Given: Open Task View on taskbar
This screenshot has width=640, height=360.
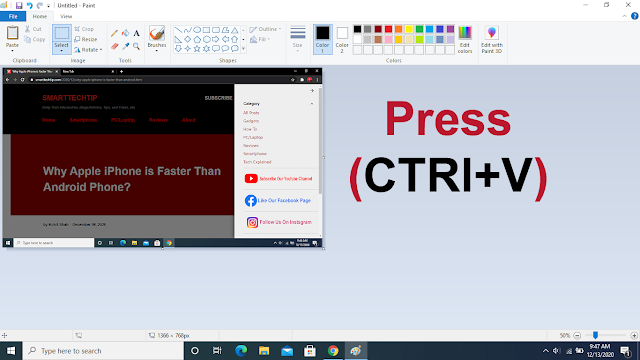Looking at the screenshot, I should tap(217, 351).
